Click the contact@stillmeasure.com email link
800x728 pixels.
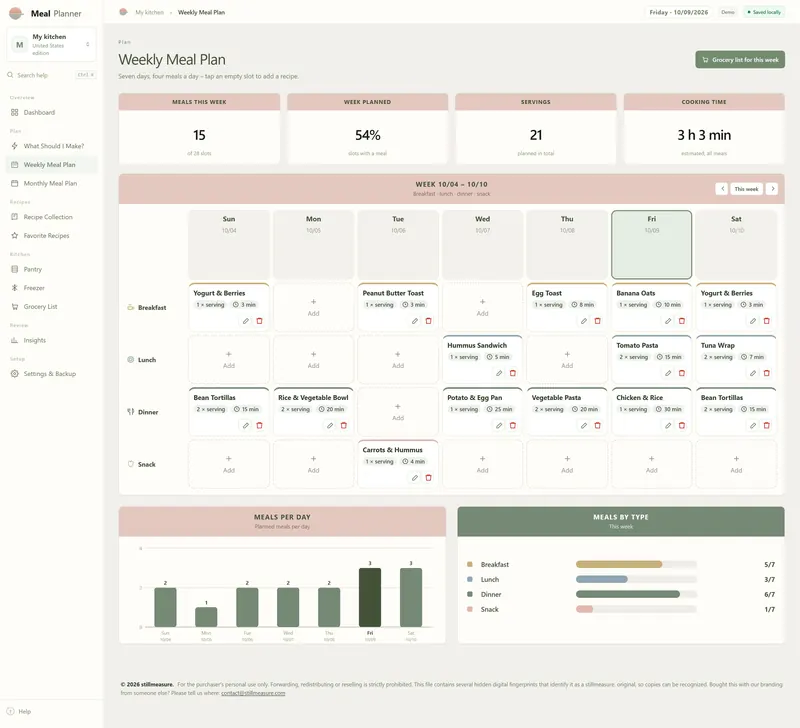(253, 693)
